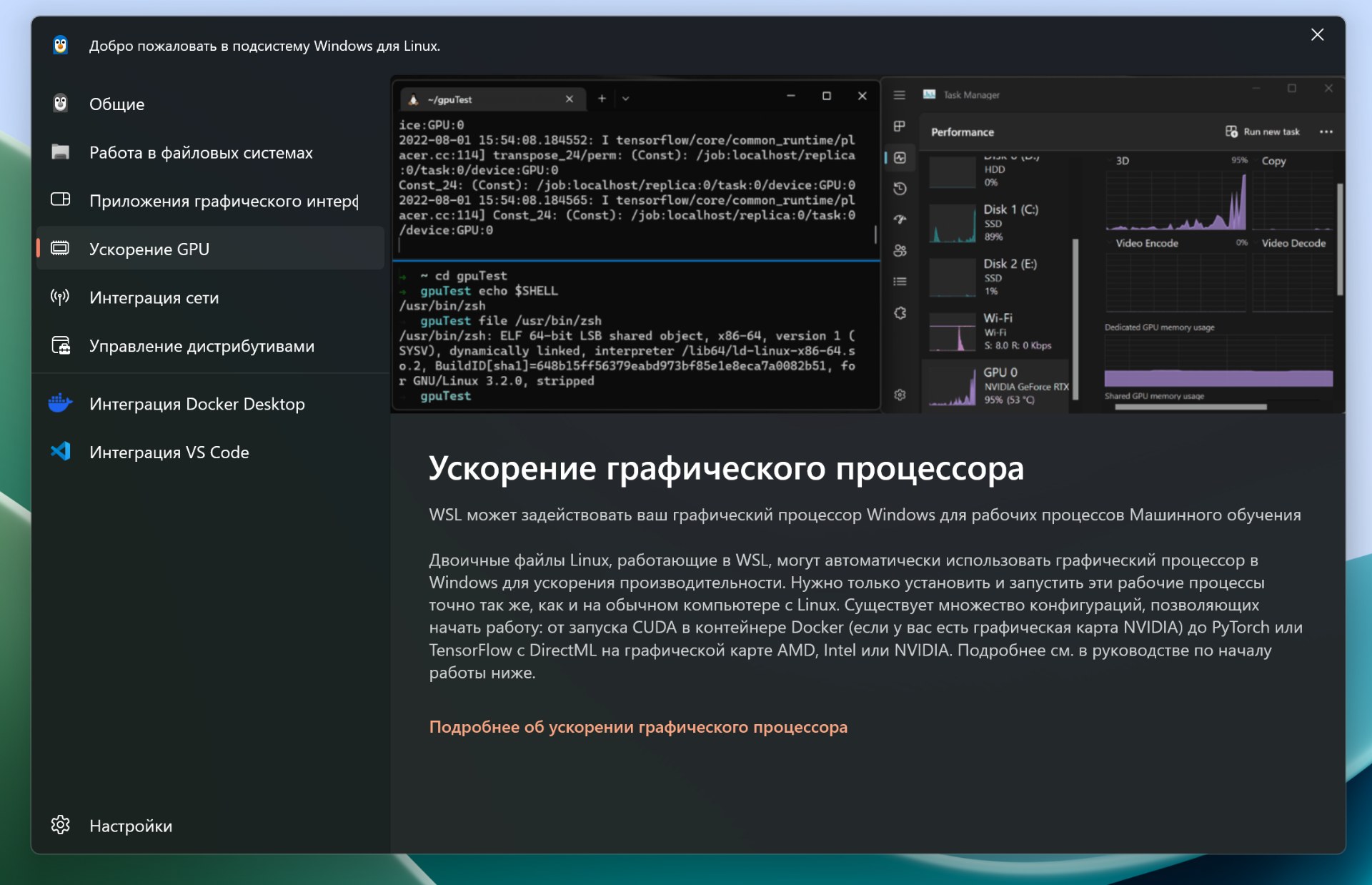The height and width of the screenshot is (885, 1372).
Task: Open the Общие section with the penguin icon
Action: point(116,104)
